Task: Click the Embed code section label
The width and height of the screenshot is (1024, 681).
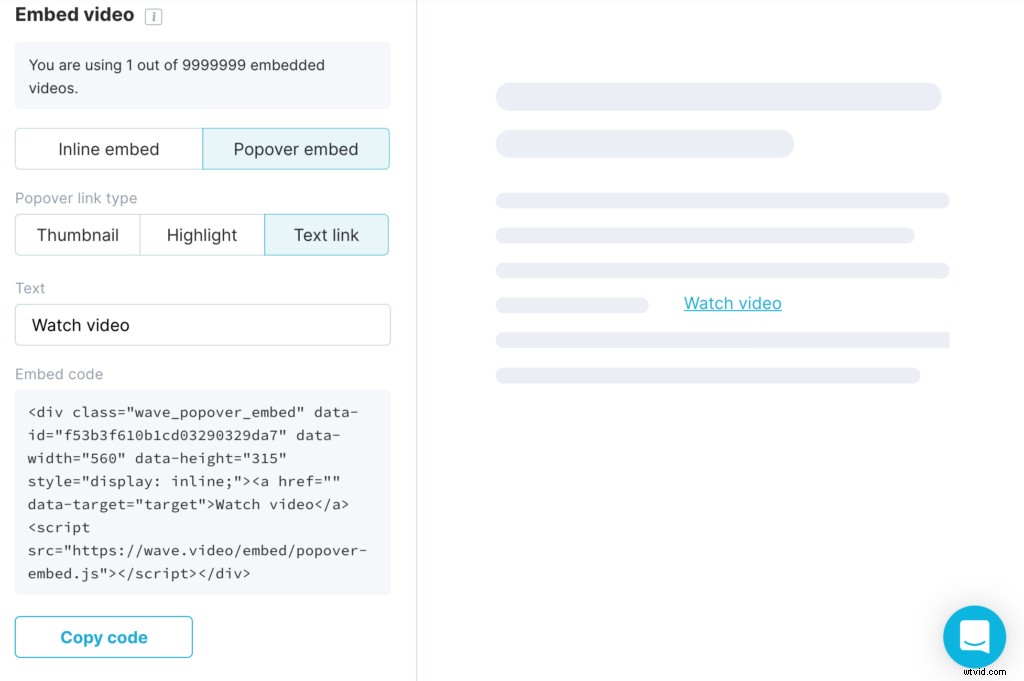Action: point(59,374)
